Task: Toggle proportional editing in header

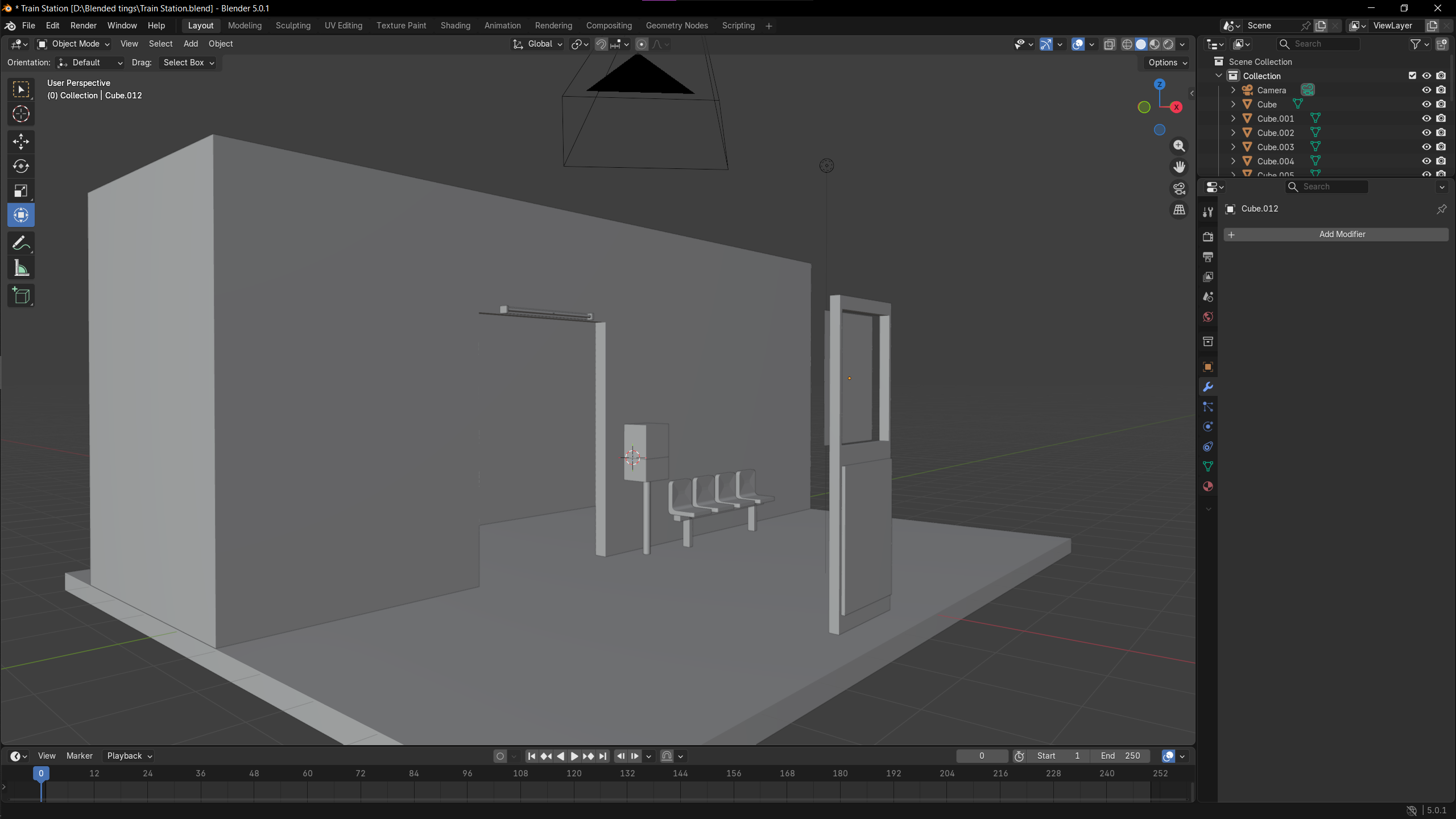Action: click(x=642, y=44)
